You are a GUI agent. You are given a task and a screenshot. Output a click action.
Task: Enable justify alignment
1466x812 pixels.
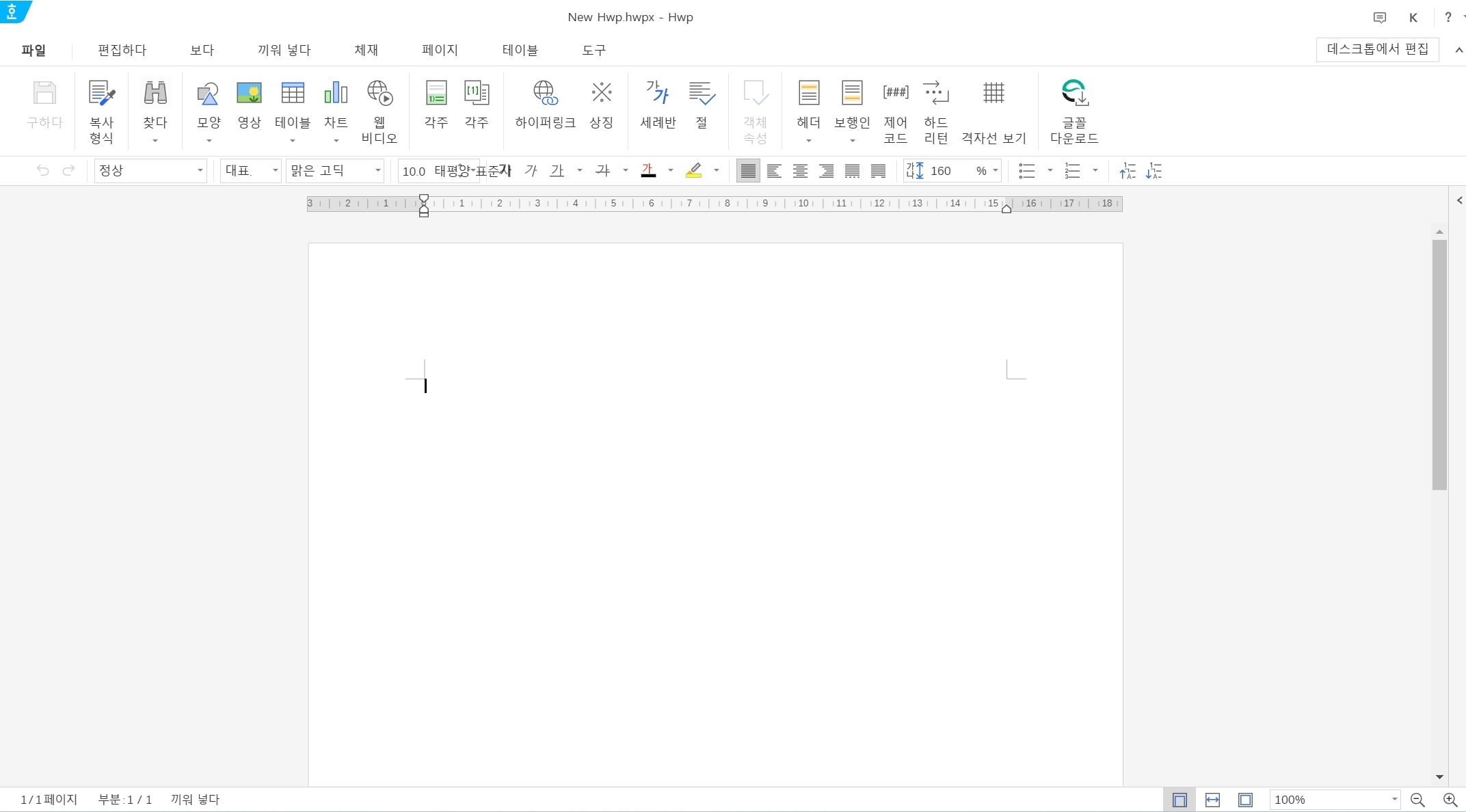[x=748, y=171]
